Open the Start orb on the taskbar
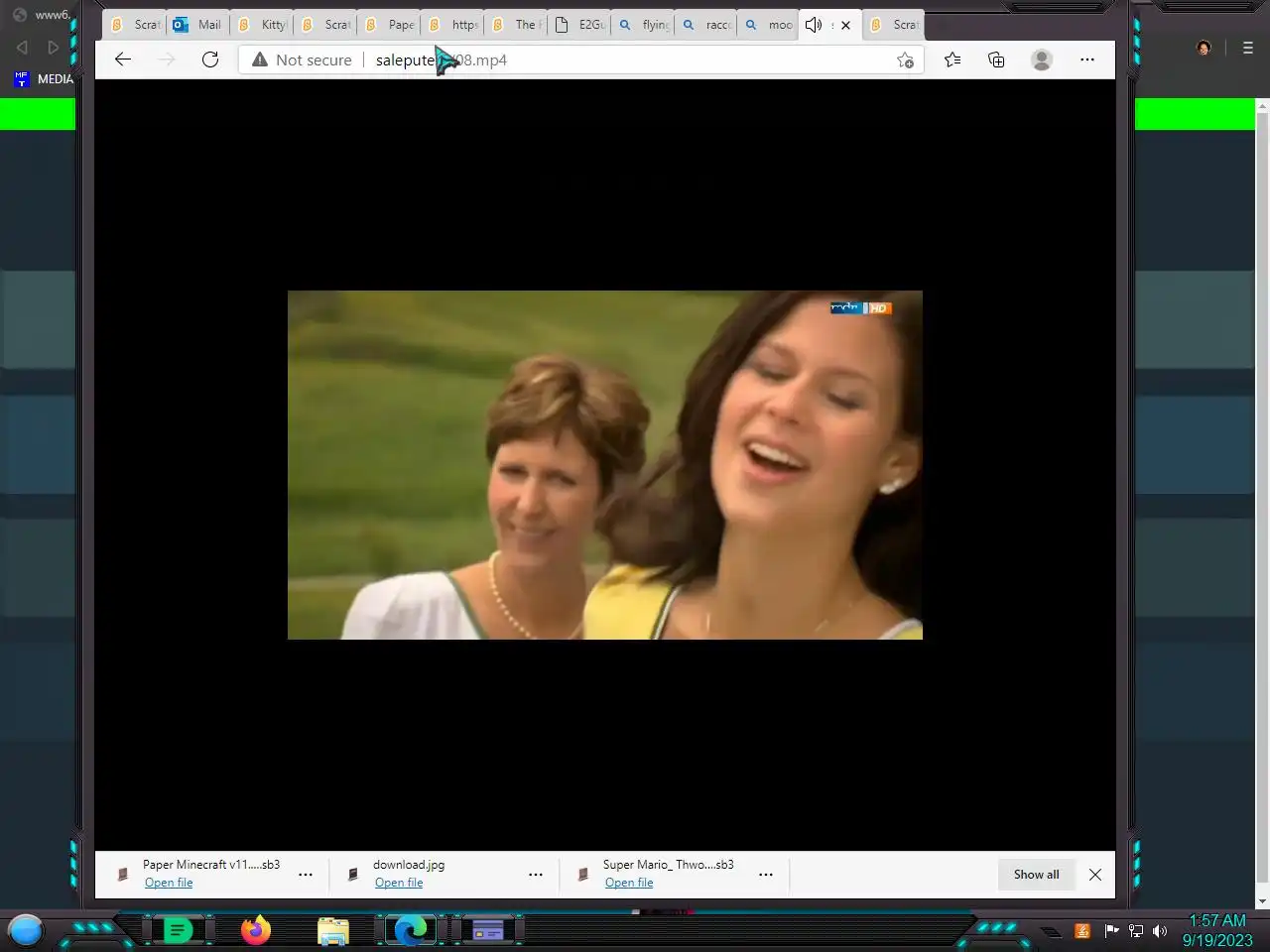1270x952 pixels. (25, 930)
